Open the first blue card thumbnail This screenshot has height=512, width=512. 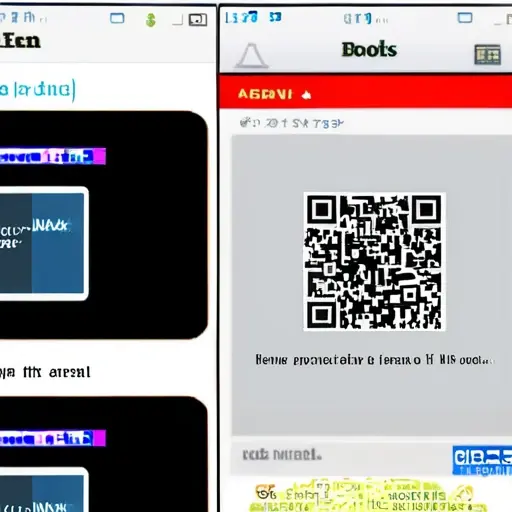point(44,243)
